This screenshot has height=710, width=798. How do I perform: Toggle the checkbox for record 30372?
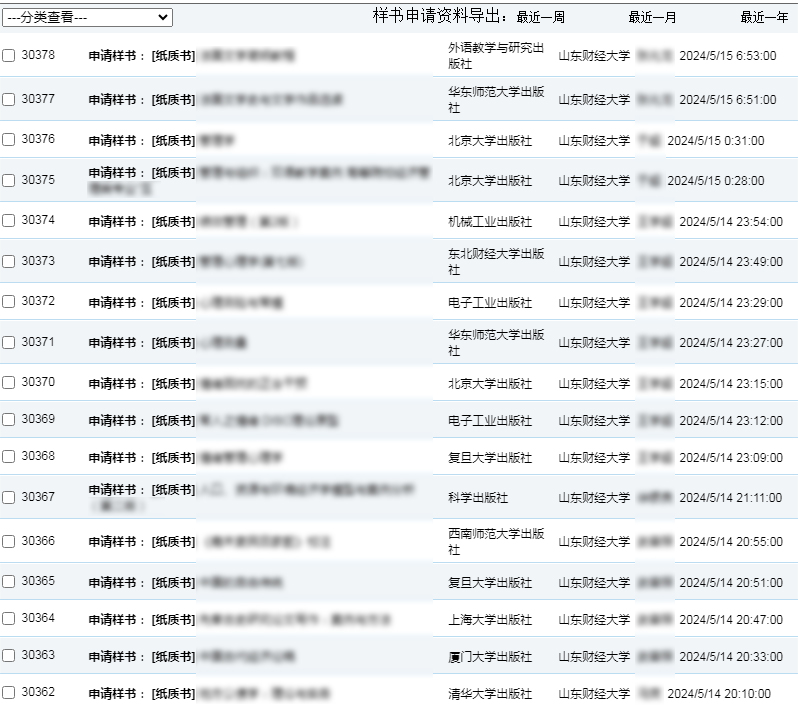9,302
